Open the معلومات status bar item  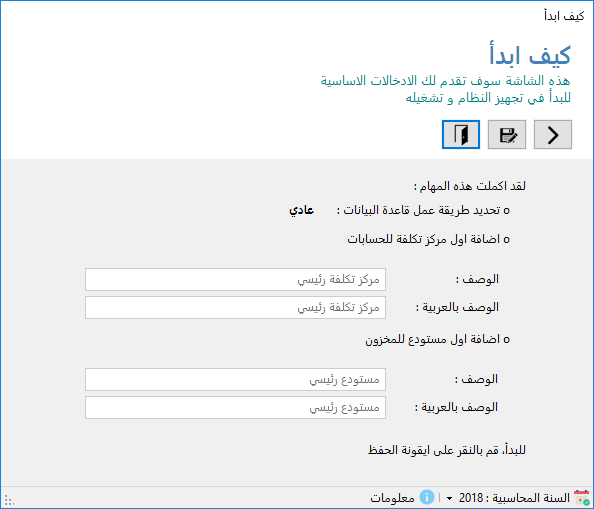click(x=392, y=498)
